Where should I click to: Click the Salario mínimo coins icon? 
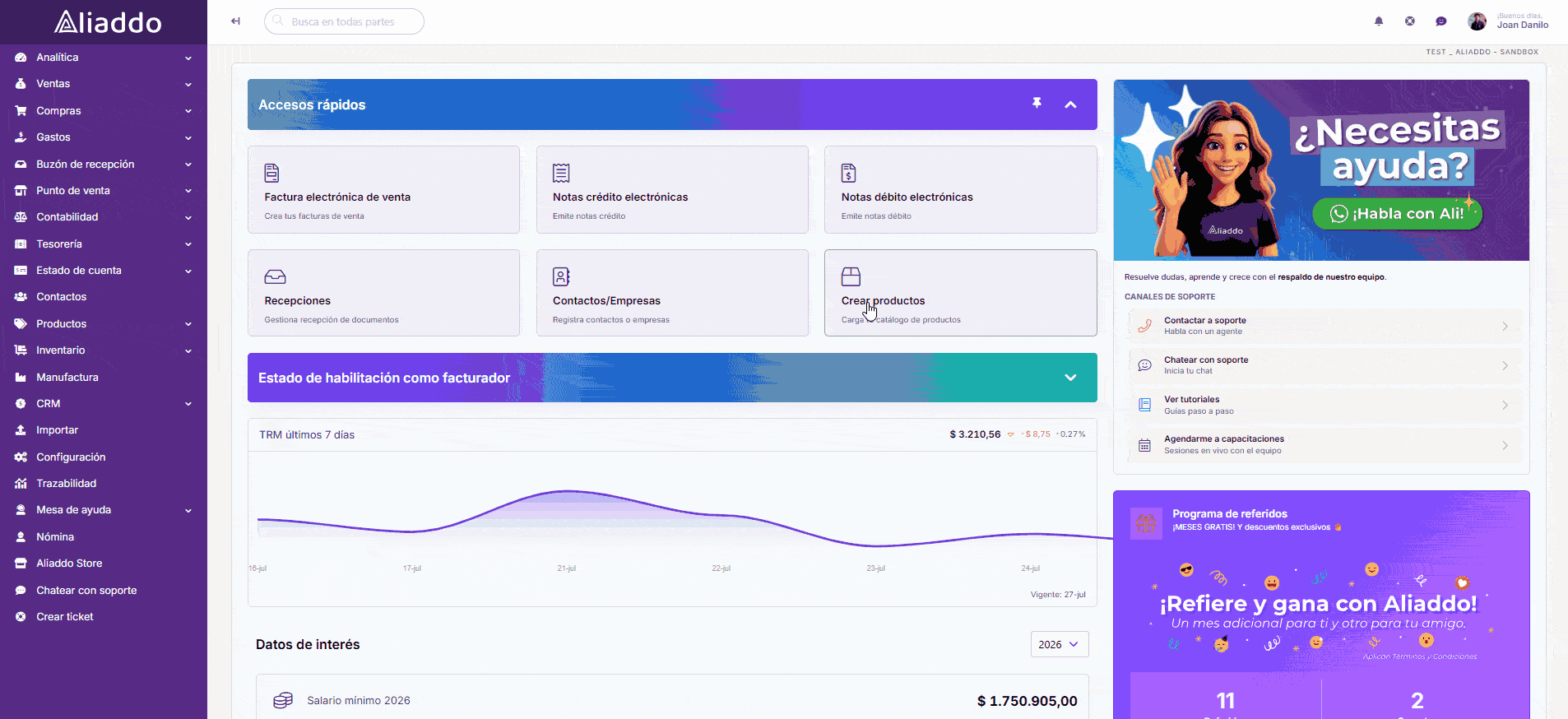(x=283, y=700)
